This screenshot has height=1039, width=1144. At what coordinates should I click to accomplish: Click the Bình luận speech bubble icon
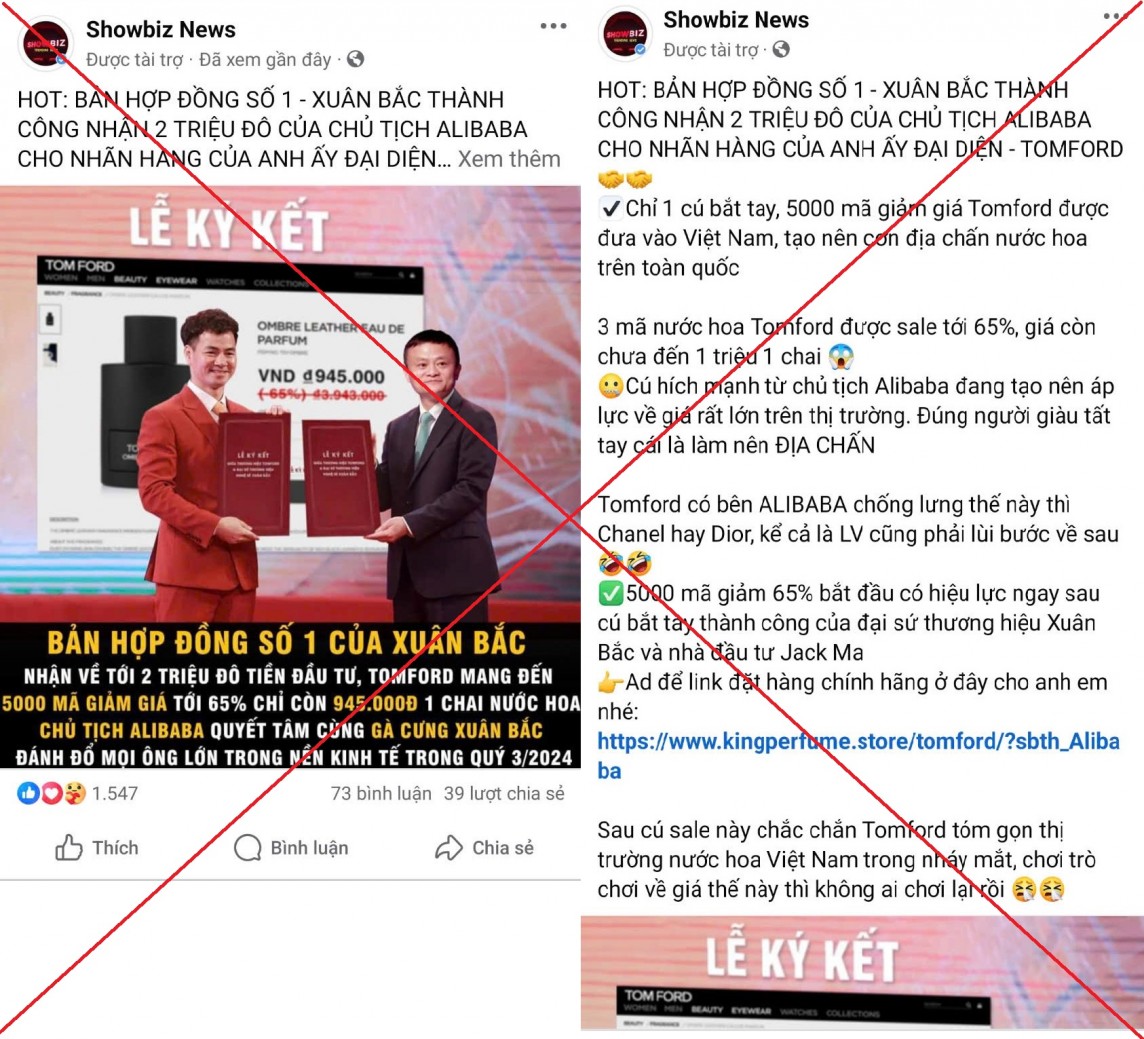pos(247,847)
